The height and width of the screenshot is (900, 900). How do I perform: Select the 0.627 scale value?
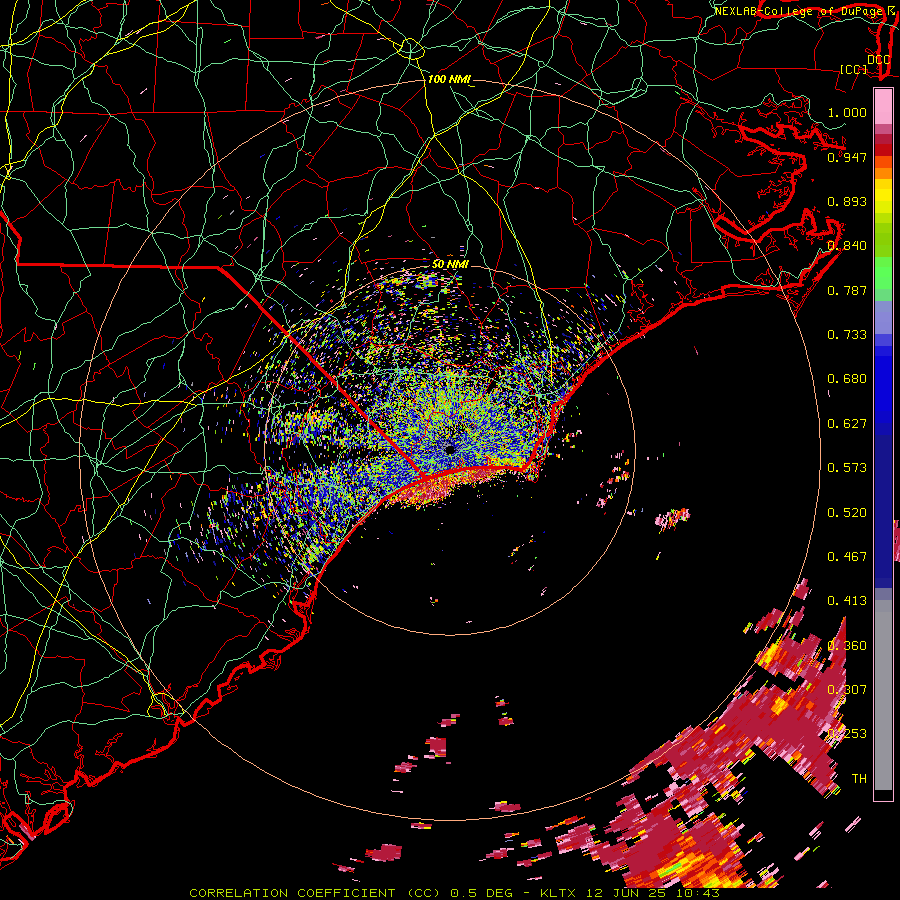(x=847, y=423)
